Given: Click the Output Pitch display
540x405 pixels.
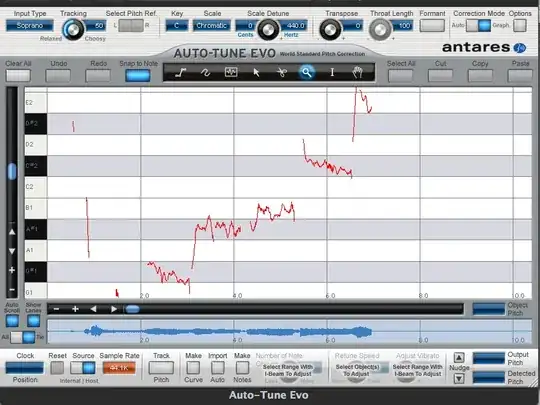Looking at the screenshot, I should click(488, 358).
